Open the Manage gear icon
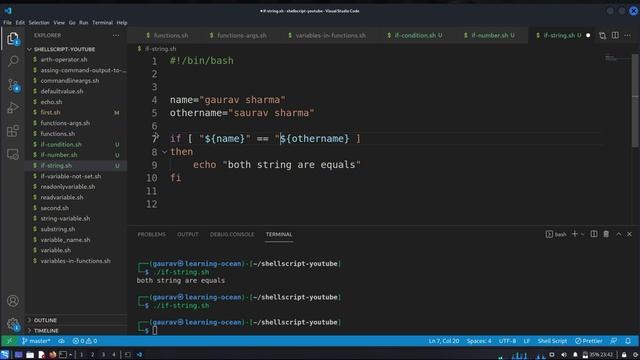The image size is (640, 360). (x=13, y=324)
